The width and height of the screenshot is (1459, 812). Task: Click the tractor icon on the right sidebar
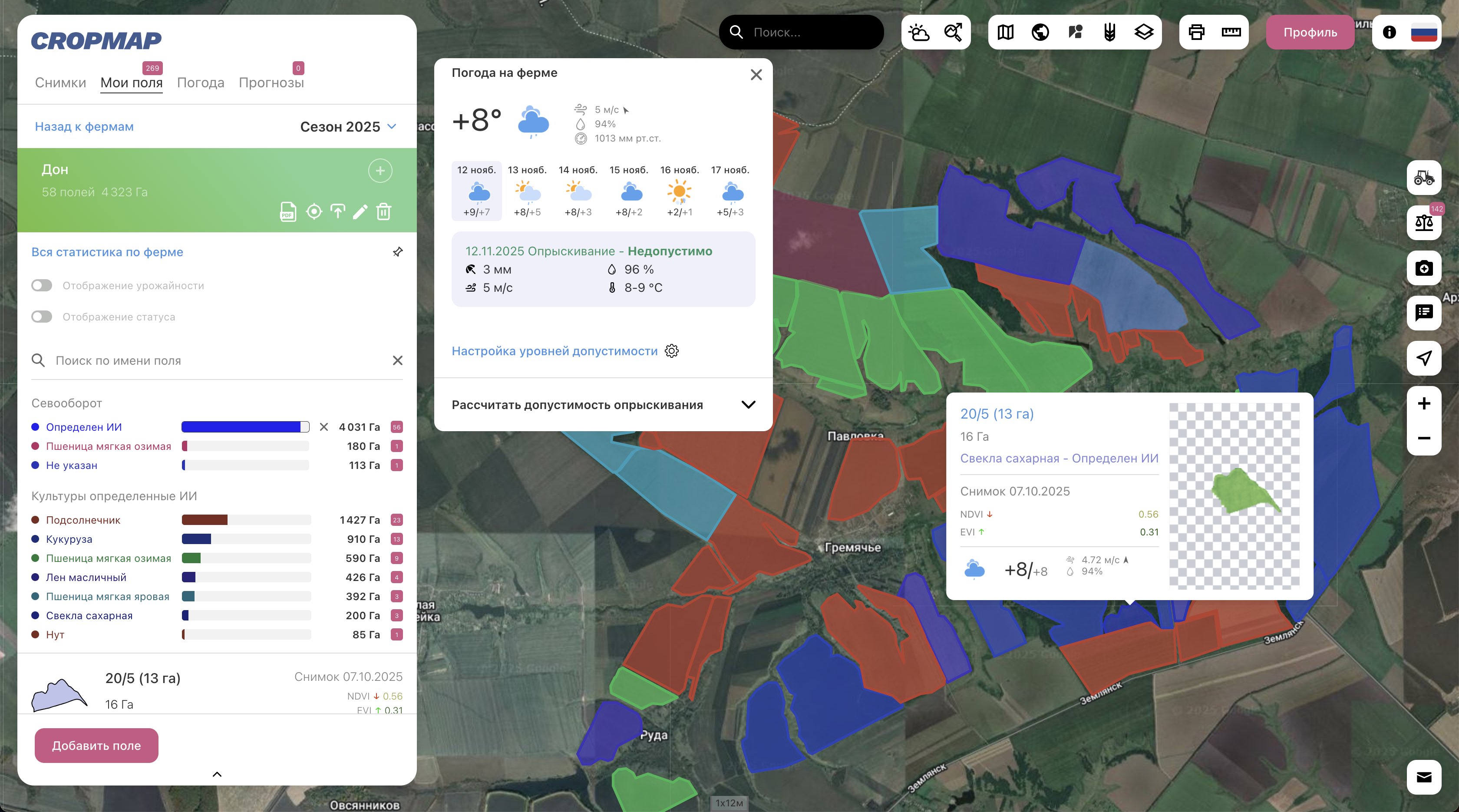pos(1423,178)
